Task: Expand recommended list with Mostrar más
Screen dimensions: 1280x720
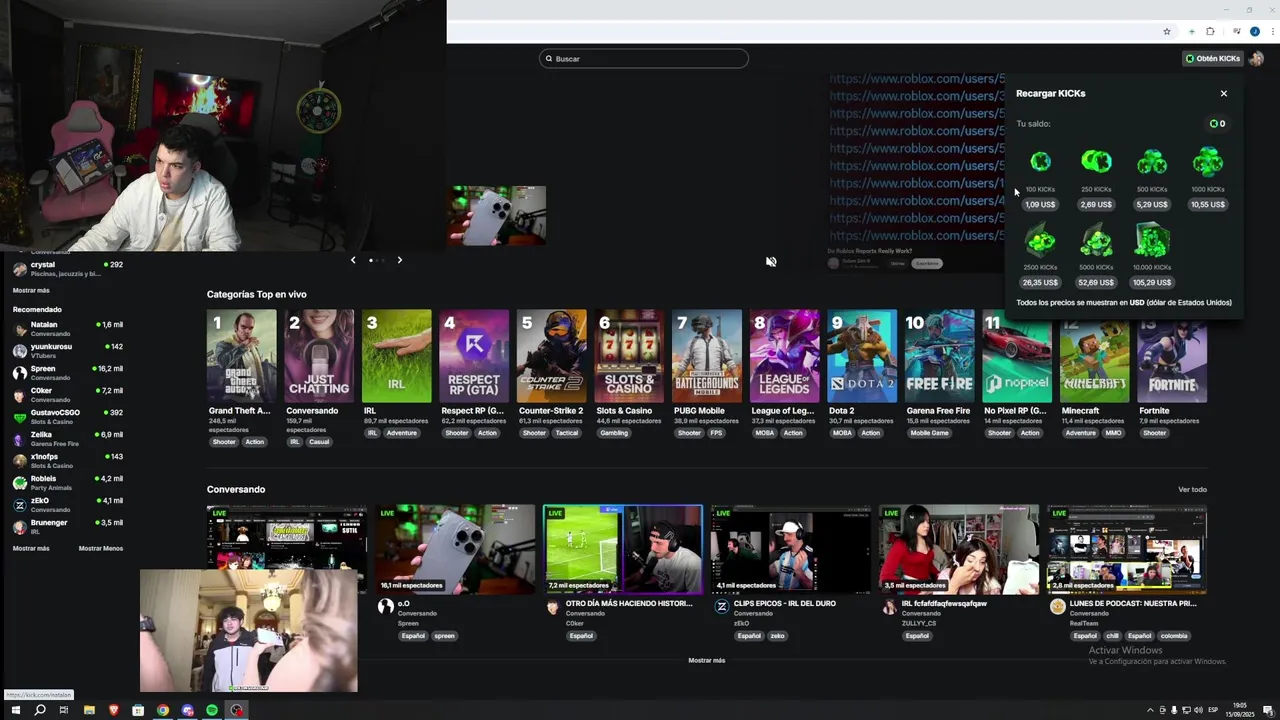Action: coord(31,548)
